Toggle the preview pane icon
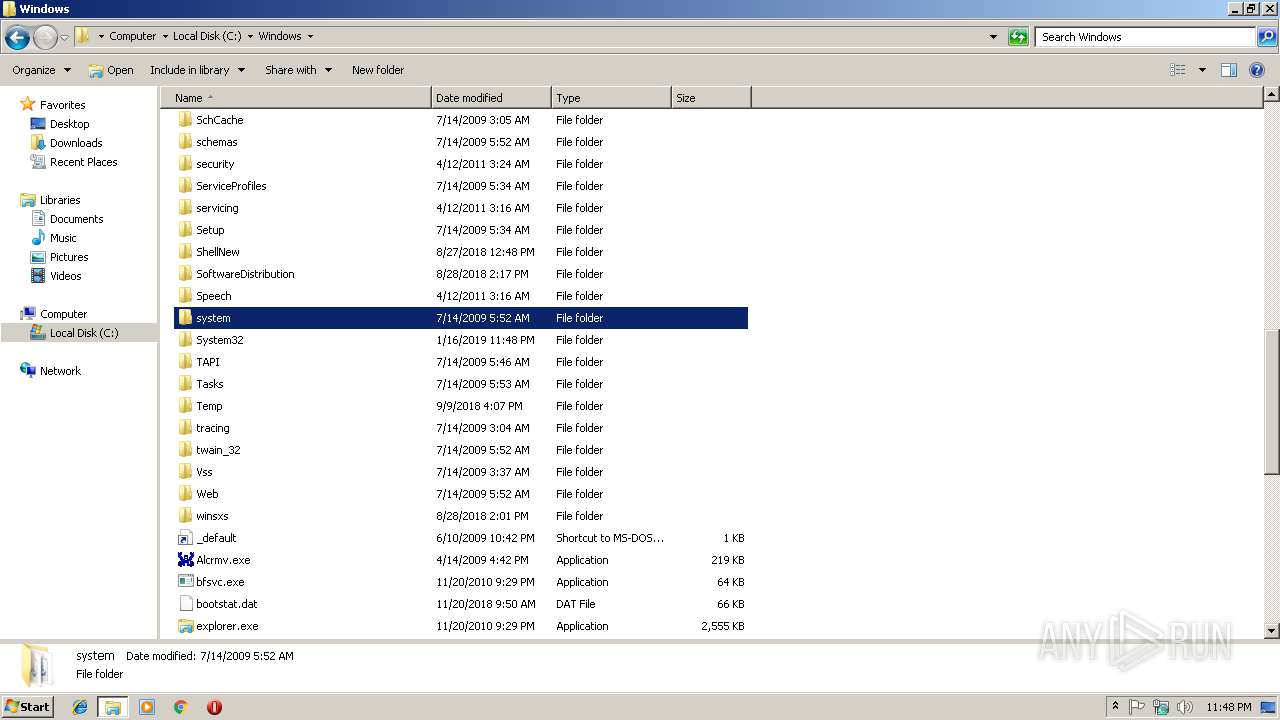 1229,70
